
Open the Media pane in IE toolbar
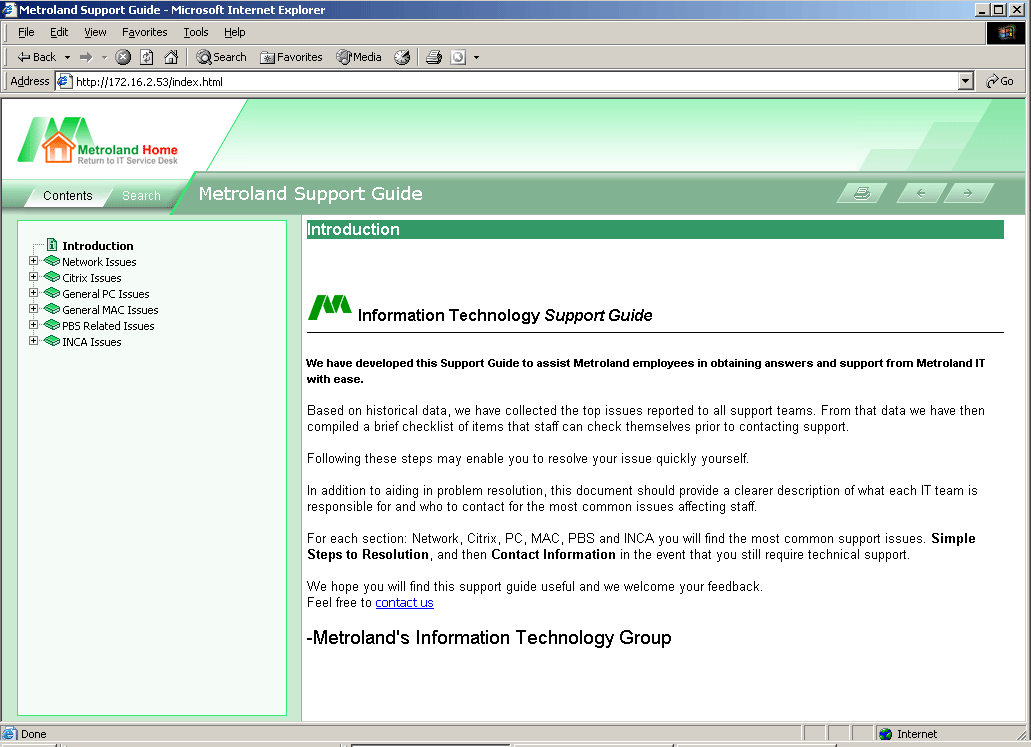click(358, 57)
